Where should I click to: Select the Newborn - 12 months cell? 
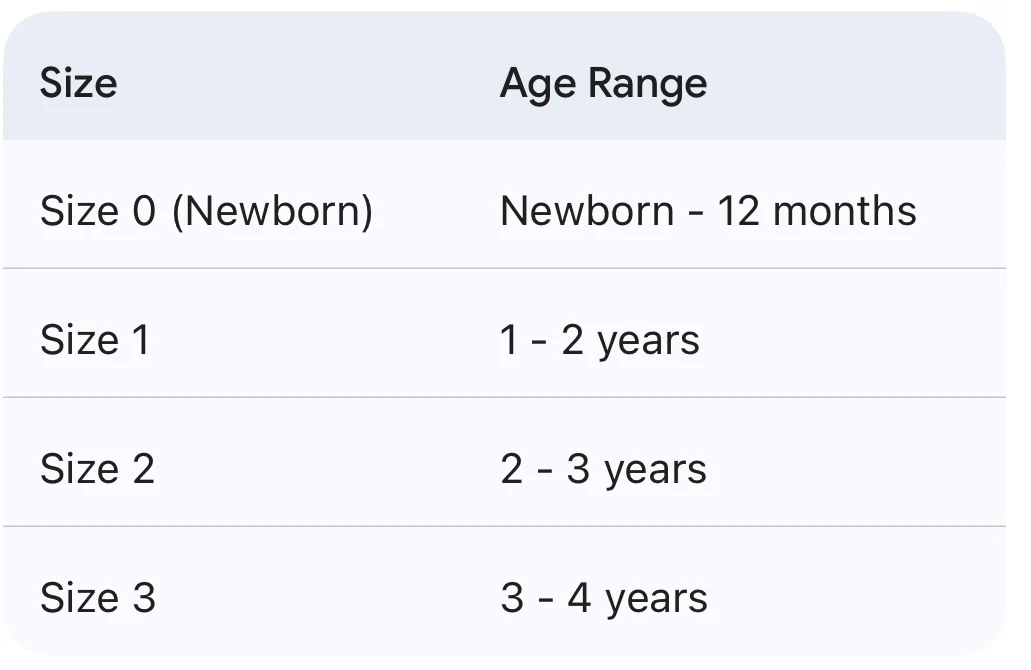[x=708, y=212]
